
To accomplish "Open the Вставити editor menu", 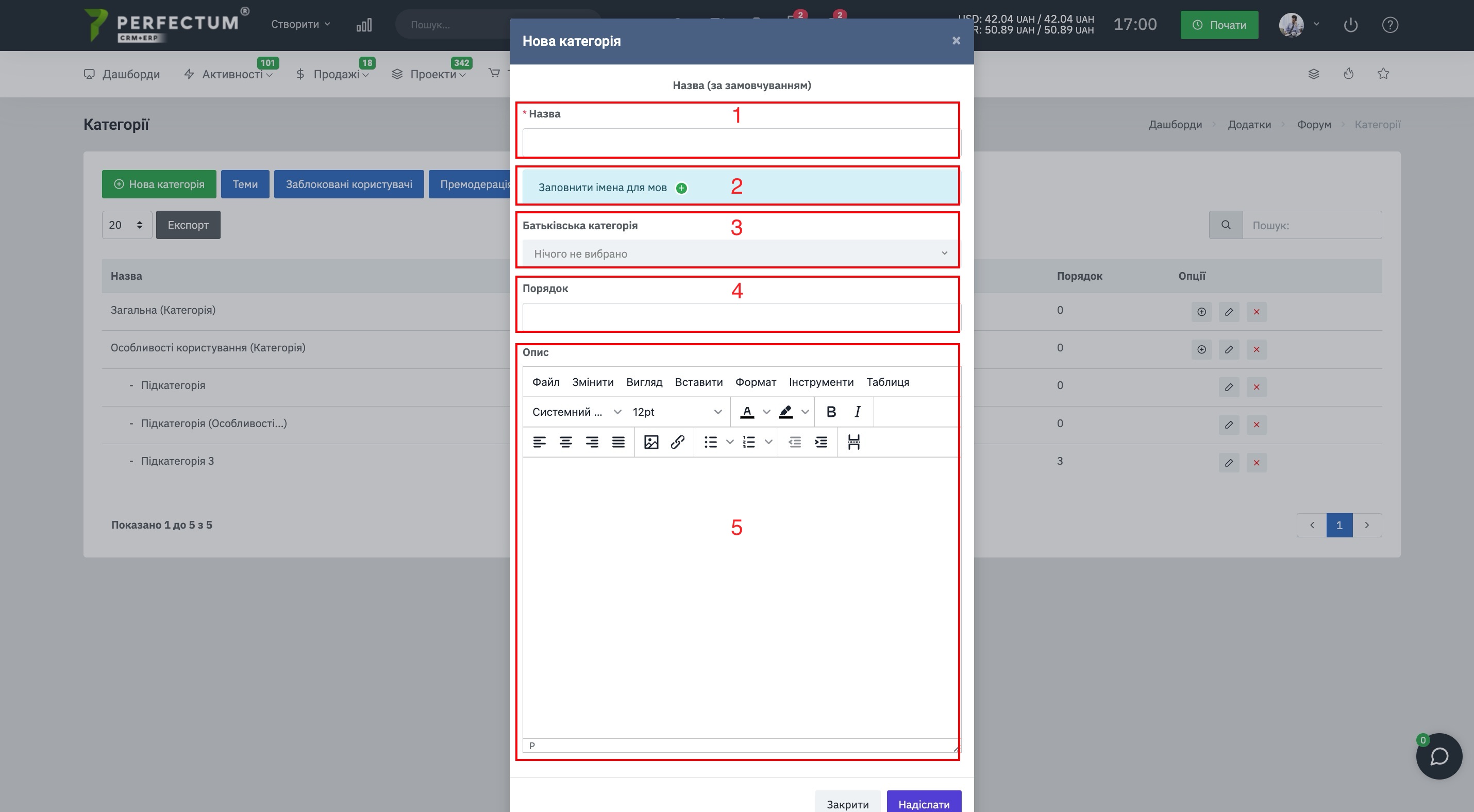I will point(698,382).
